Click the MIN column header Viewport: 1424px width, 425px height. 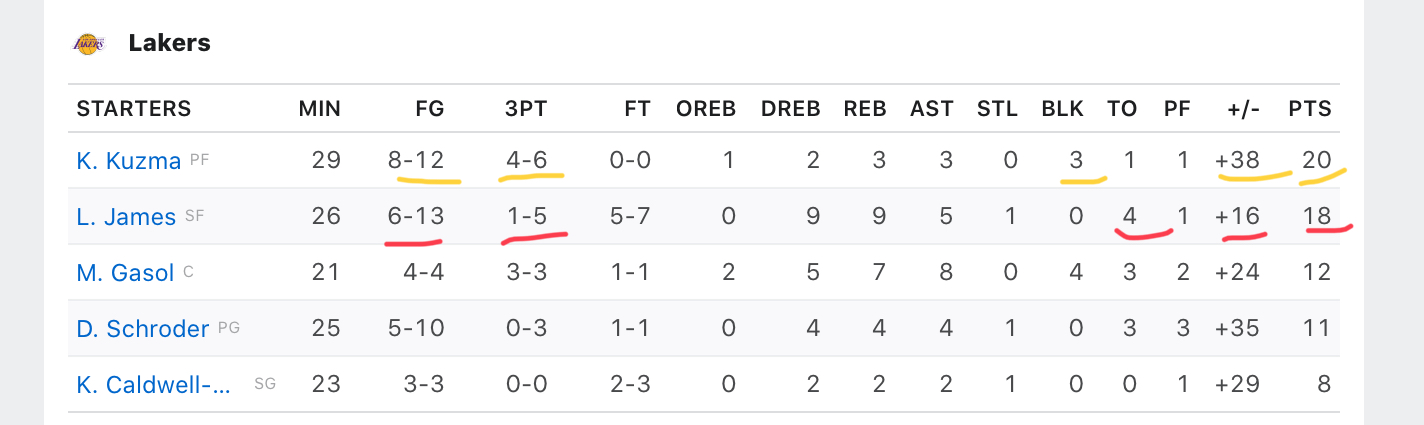pyautogui.click(x=320, y=109)
